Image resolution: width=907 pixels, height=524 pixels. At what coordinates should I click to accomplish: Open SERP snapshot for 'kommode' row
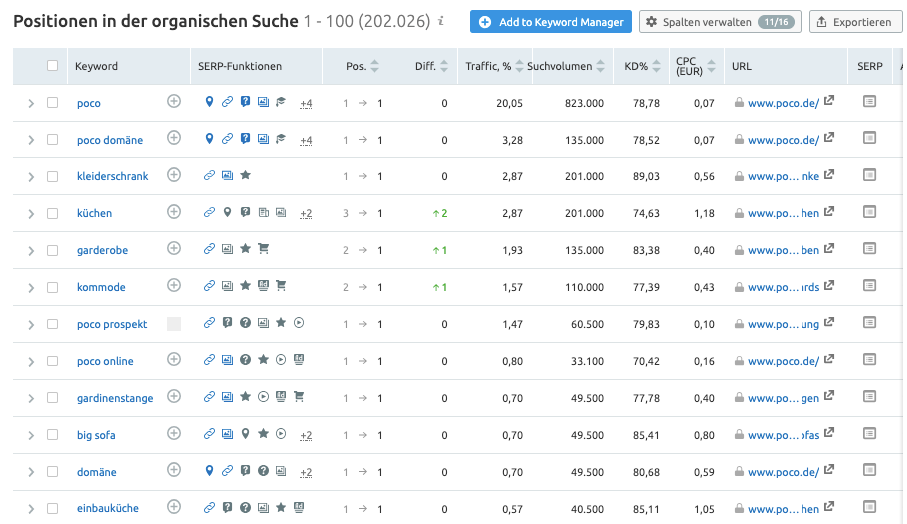(x=869, y=286)
